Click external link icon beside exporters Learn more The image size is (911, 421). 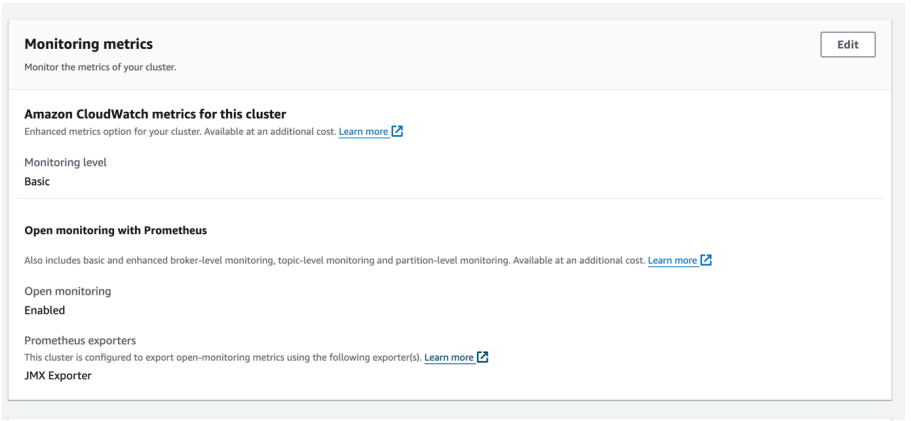click(x=482, y=357)
